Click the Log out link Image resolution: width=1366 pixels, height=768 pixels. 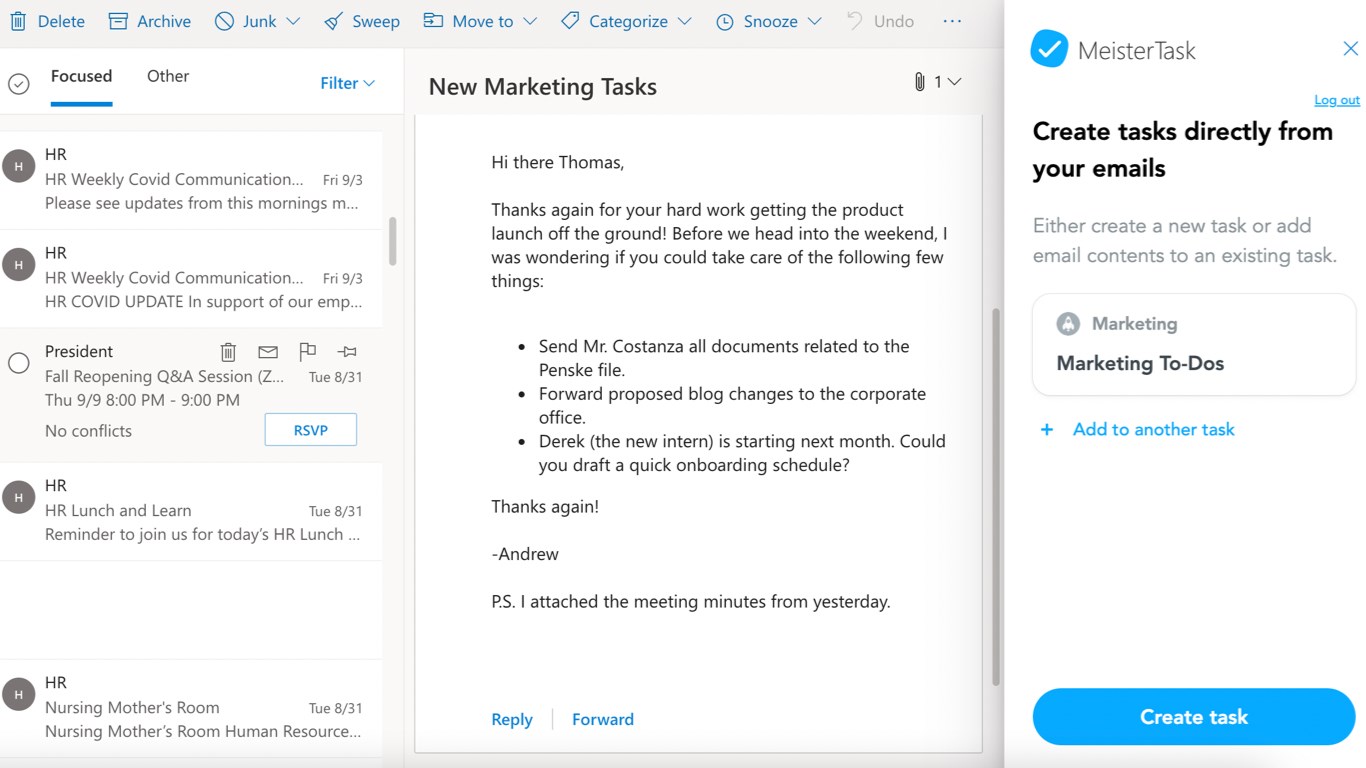pyautogui.click(x=1336, y=100)
